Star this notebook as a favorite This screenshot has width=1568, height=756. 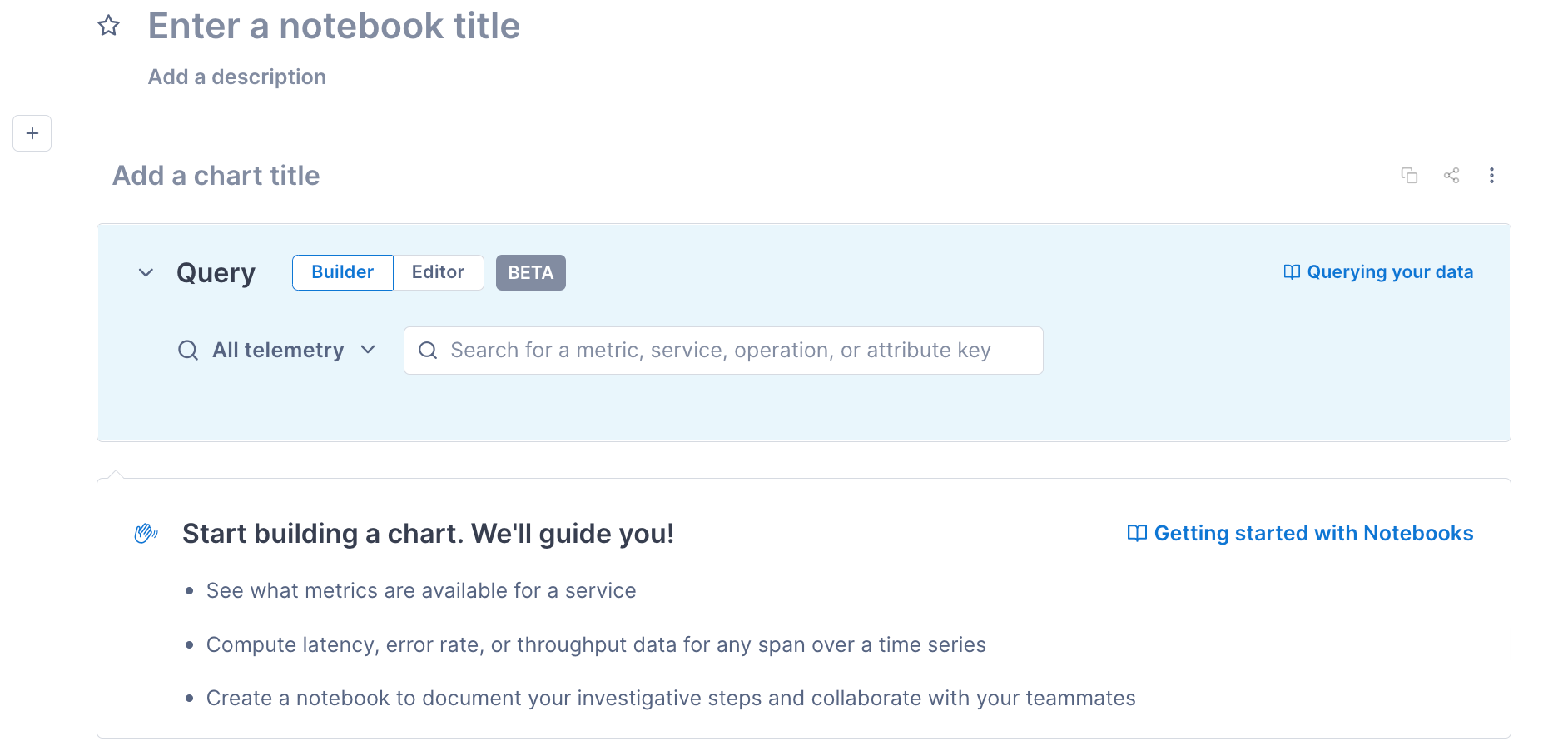point(108,26)
